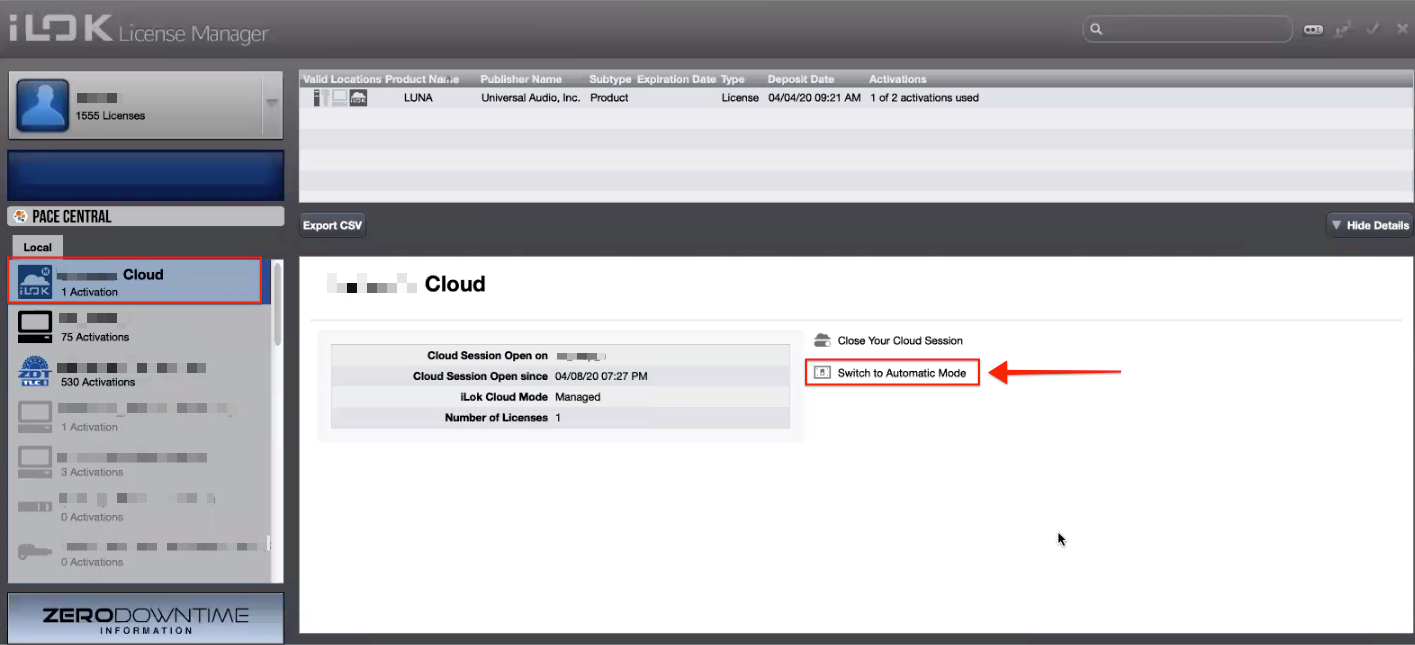Toggle details pane with Hide Details

click(x=1369, y=225)
